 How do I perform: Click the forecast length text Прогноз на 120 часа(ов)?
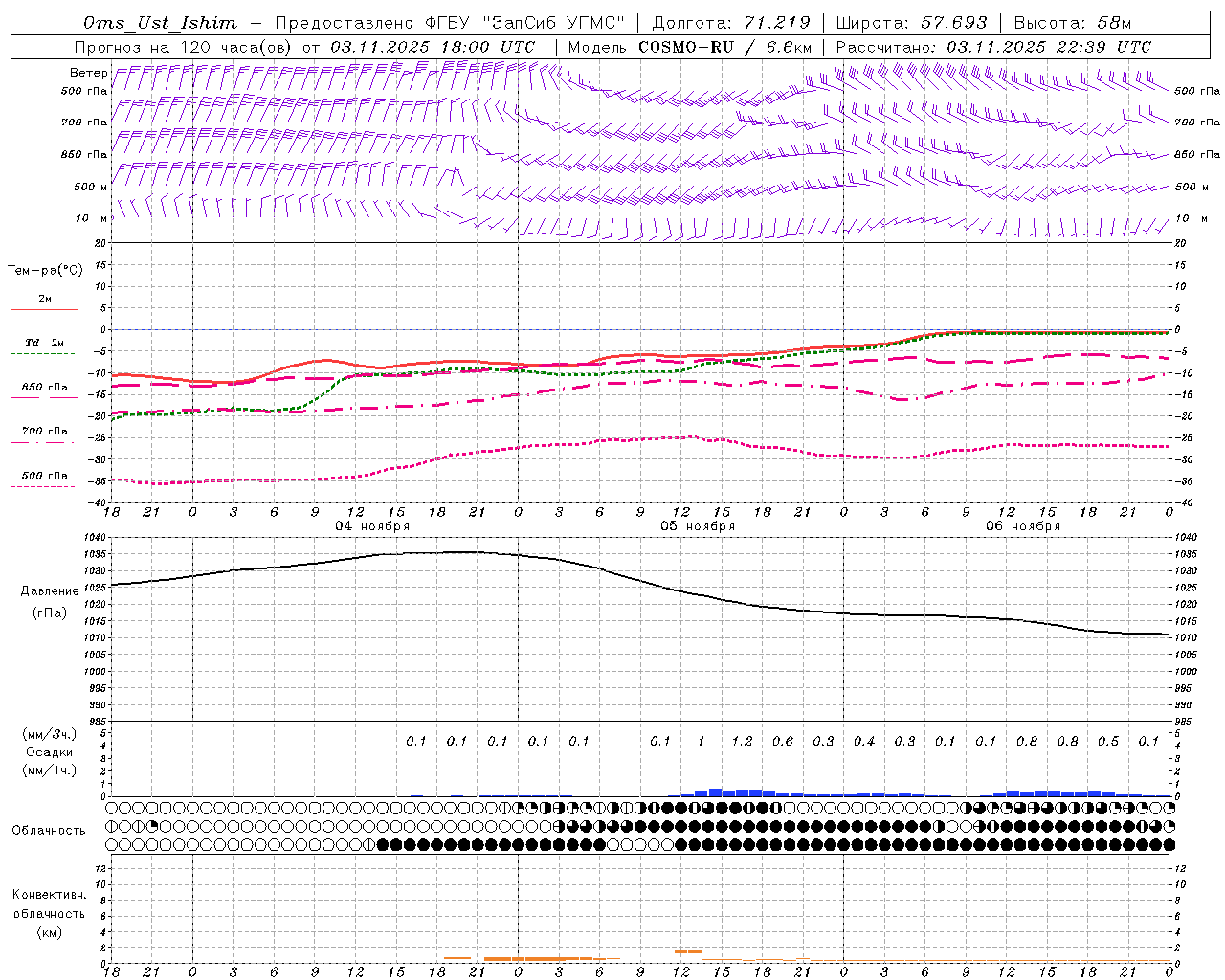(185, 47)
